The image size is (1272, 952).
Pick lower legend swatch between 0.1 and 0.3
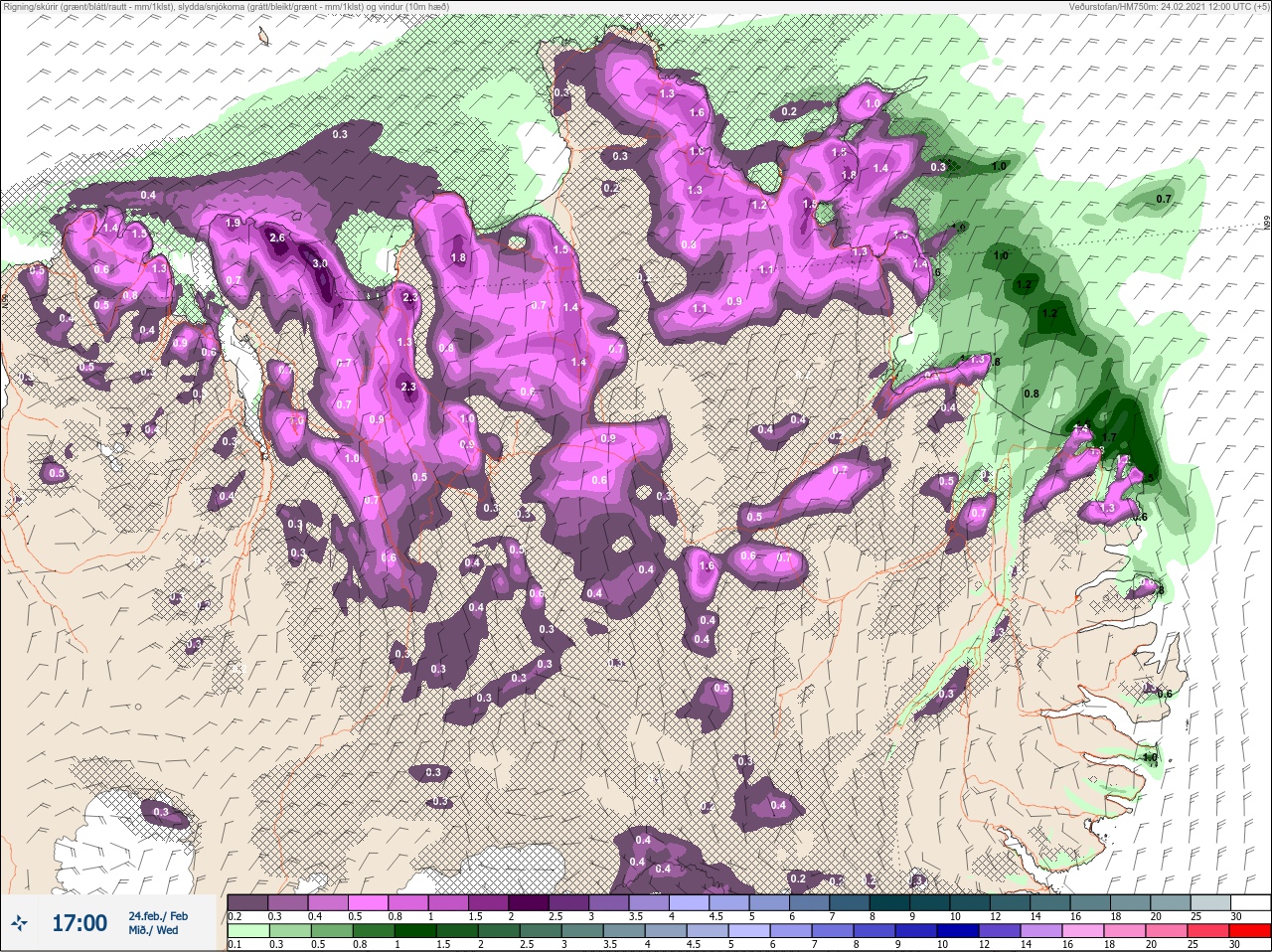247,931
